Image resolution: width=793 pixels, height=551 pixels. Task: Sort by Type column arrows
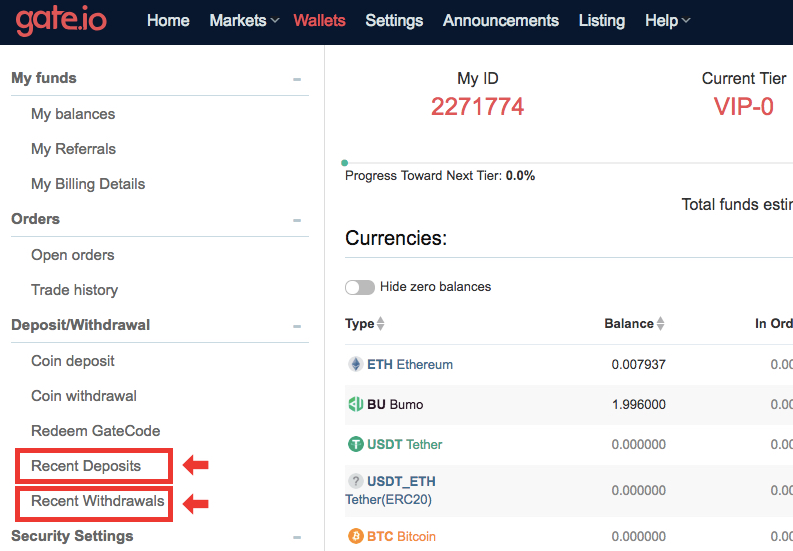(x=380, y=323)
